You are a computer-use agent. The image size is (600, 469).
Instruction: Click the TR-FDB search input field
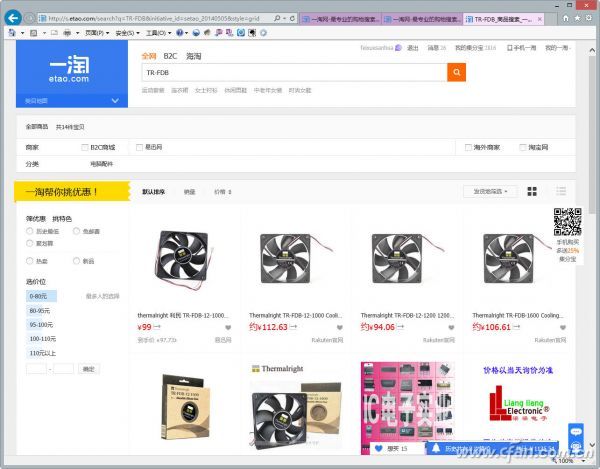294,72
